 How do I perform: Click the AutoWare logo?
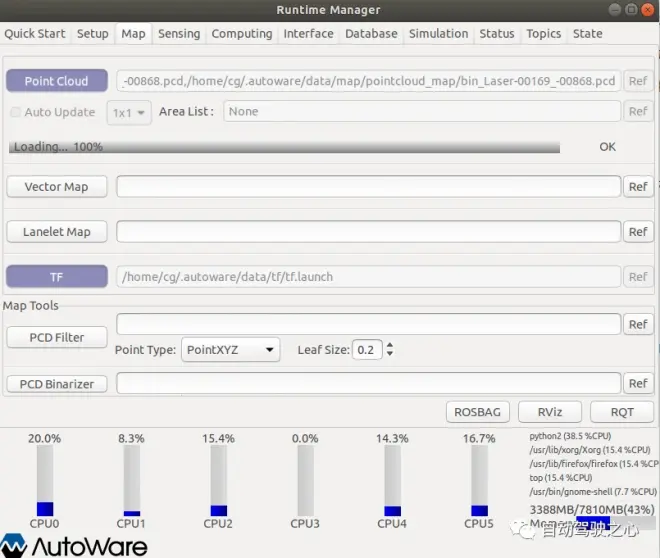pyautogui.click(x=74, y=546)
